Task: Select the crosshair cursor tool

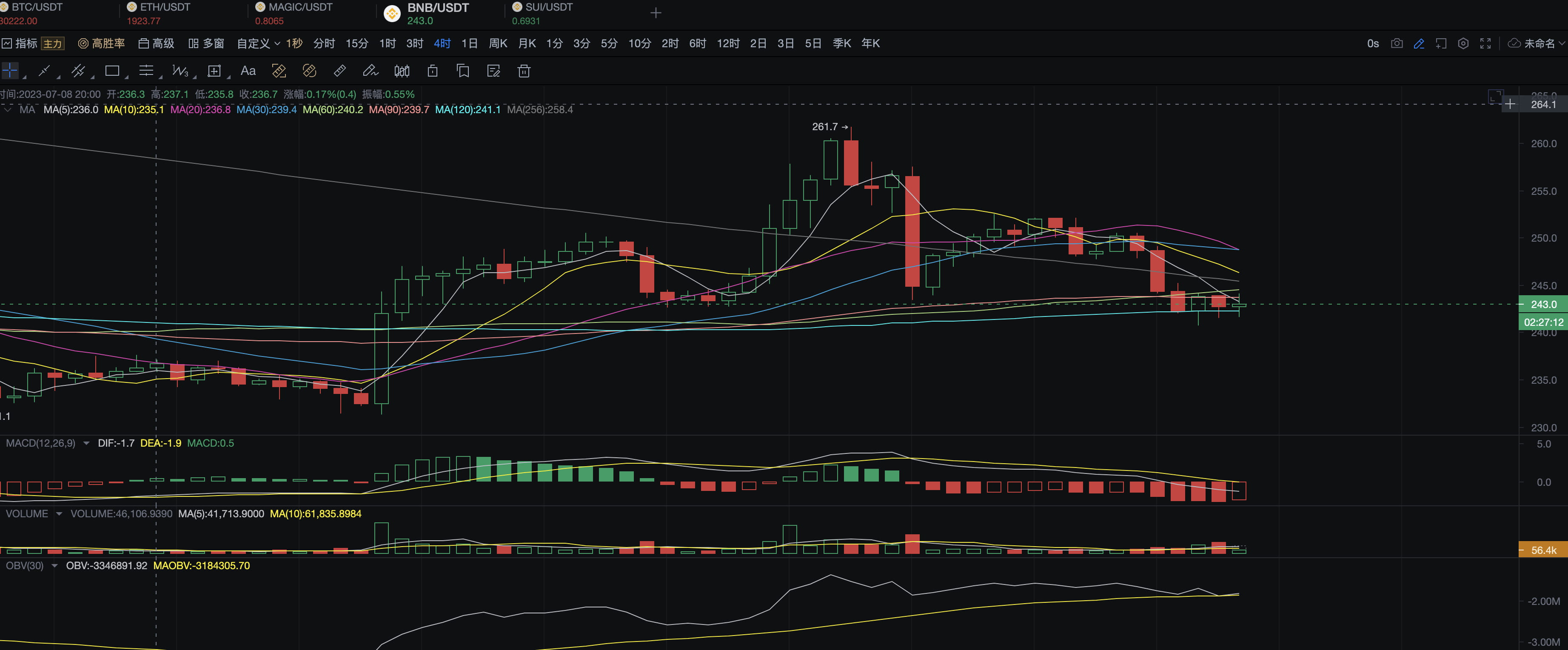Action: click(10, 71)
